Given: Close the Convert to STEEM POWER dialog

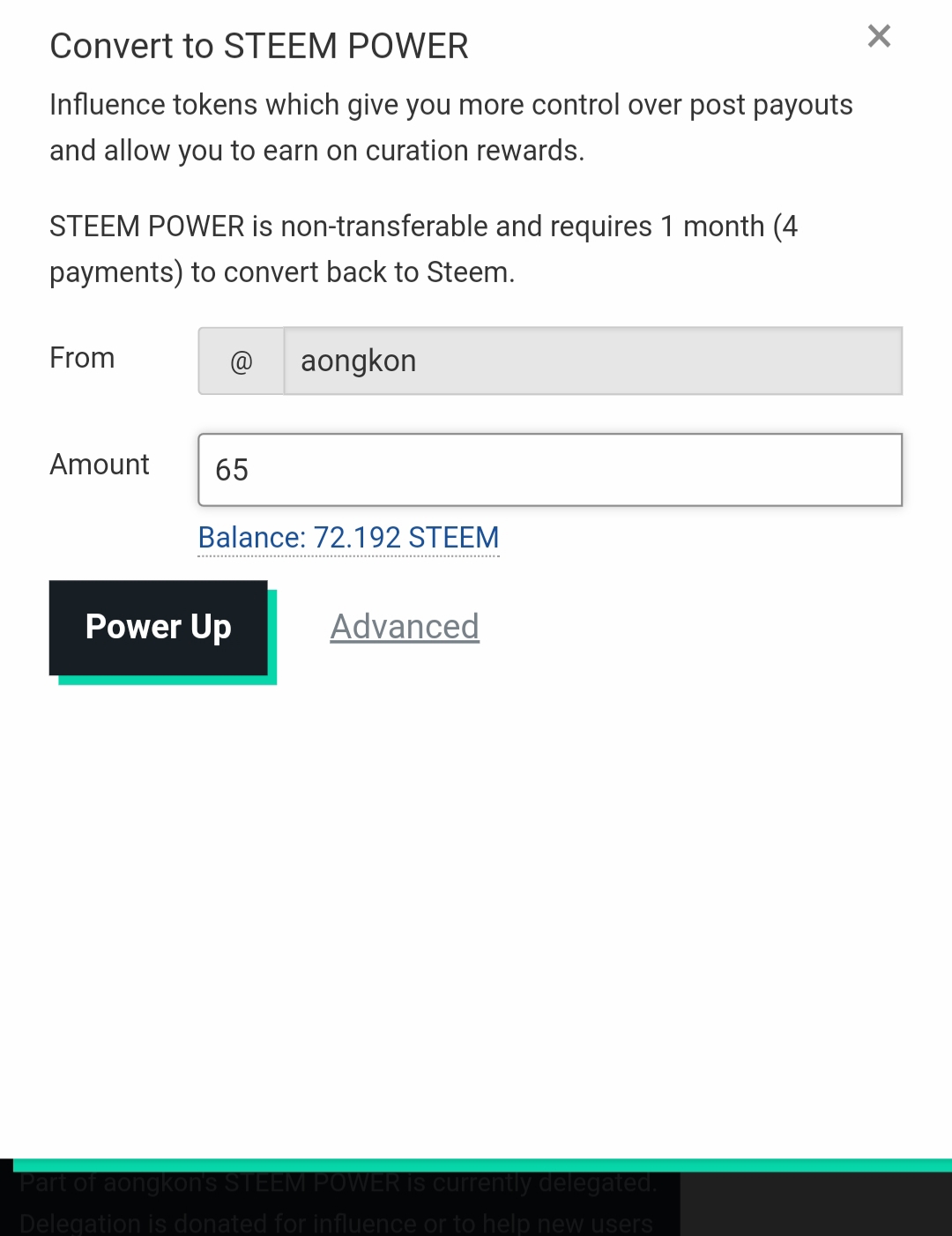Looking at the screenshot, I should tap(879, 36).
